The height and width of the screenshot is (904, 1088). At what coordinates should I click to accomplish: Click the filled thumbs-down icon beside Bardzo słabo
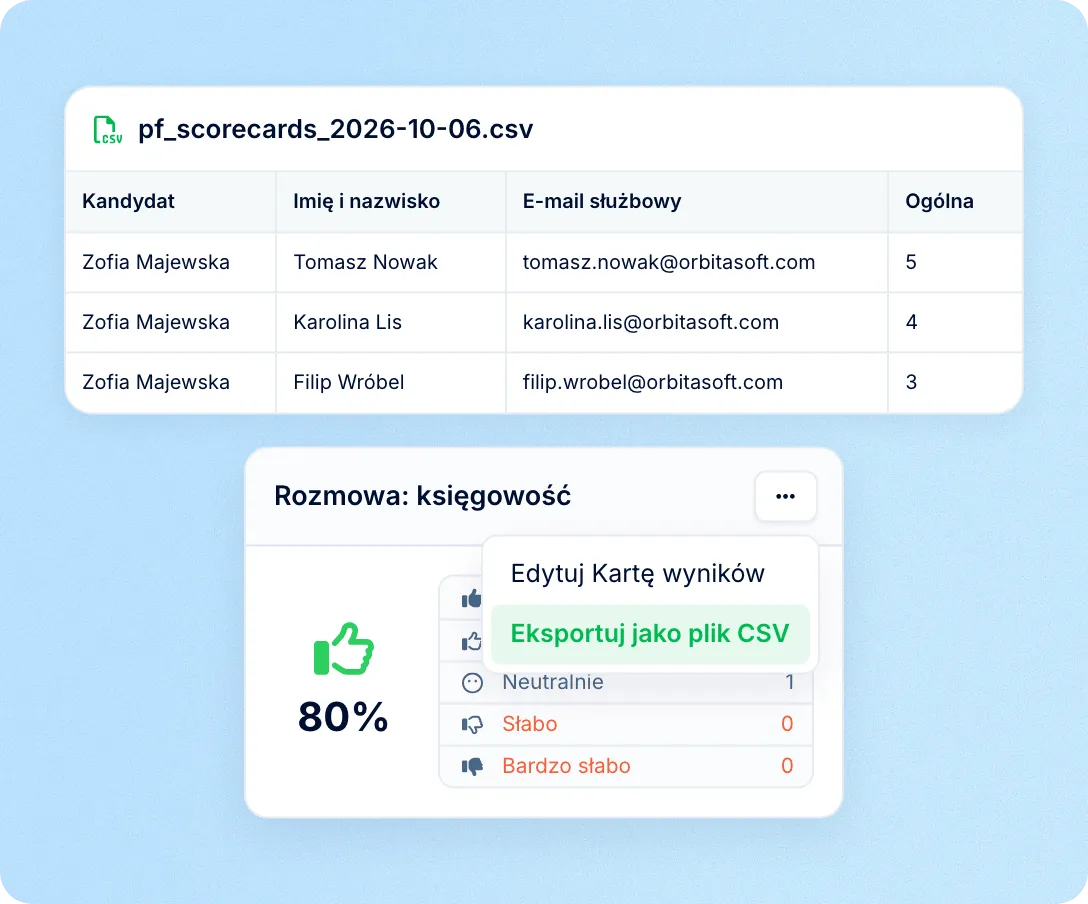tap(473, 766)
